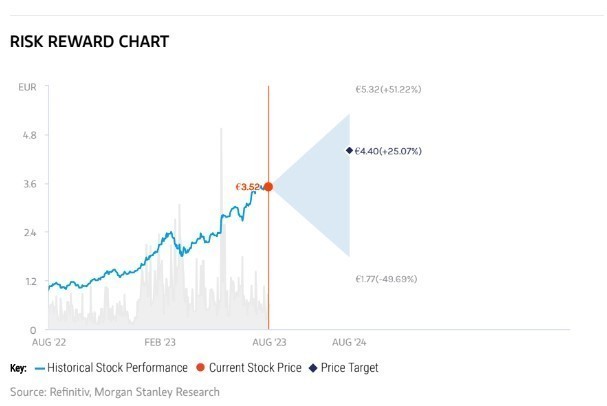Click the FEB '23 x-axis label
The image size is (607, 406).
pos(159,341)
